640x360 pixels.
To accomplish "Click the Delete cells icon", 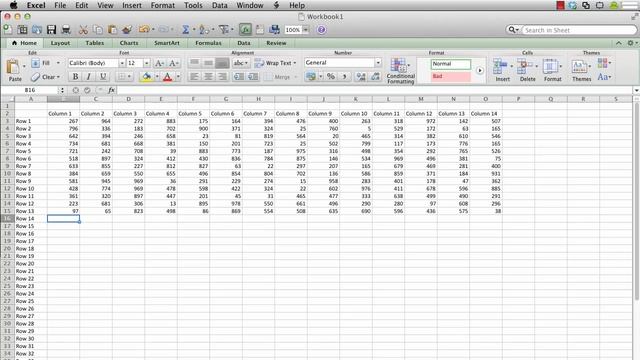I will [525, 66].
